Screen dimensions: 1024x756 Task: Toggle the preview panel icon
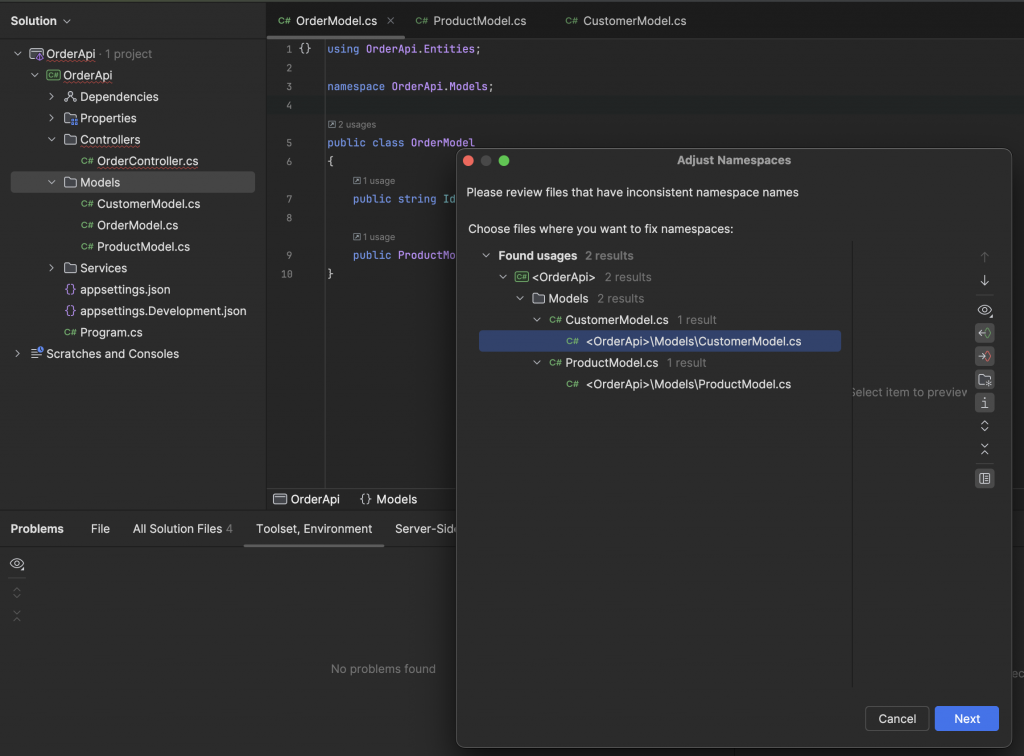tap(985, 479)
